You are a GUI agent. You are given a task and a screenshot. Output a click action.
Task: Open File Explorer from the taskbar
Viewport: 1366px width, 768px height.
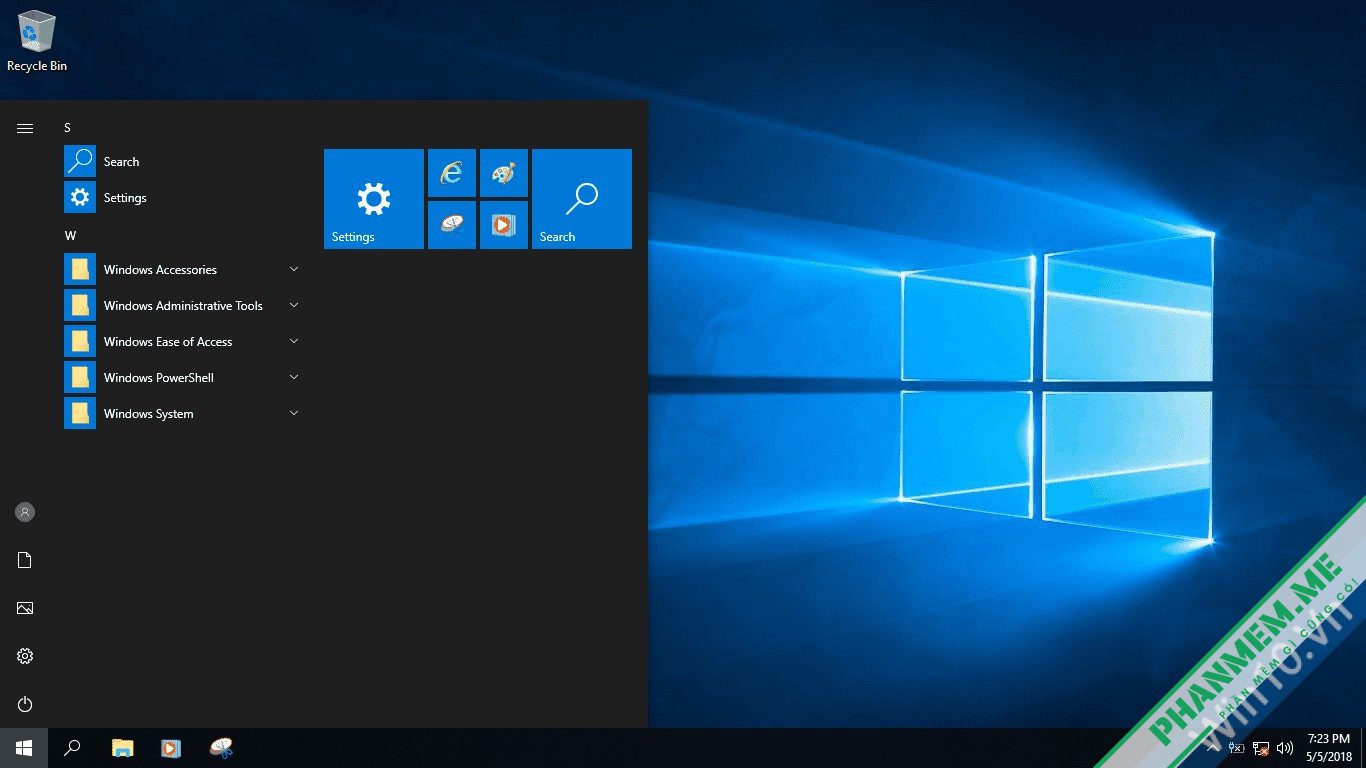click(122, 748)
